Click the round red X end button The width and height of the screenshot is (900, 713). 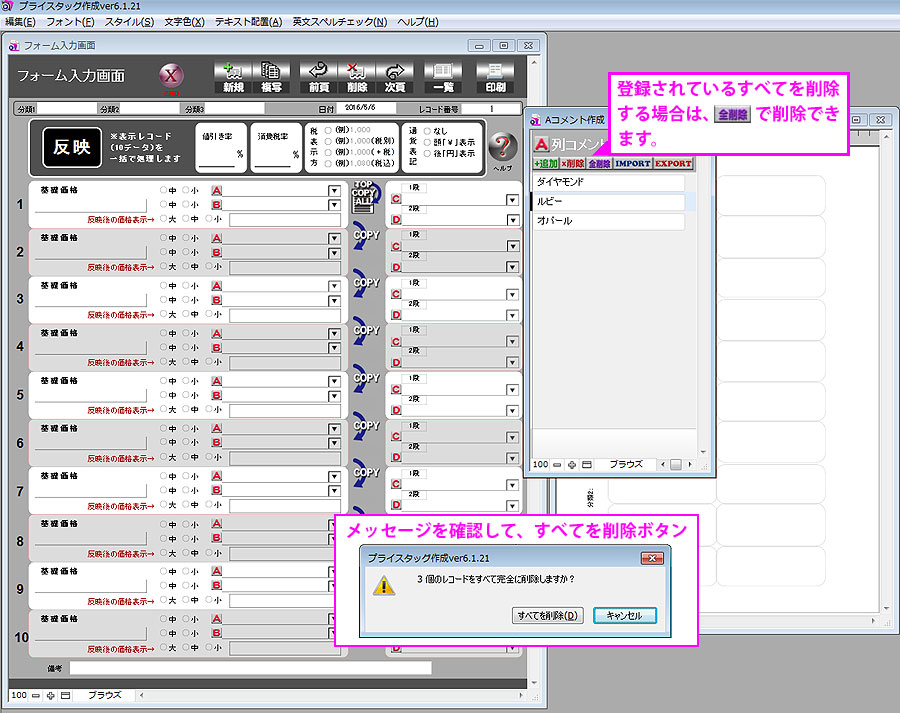tap(172, 77)
